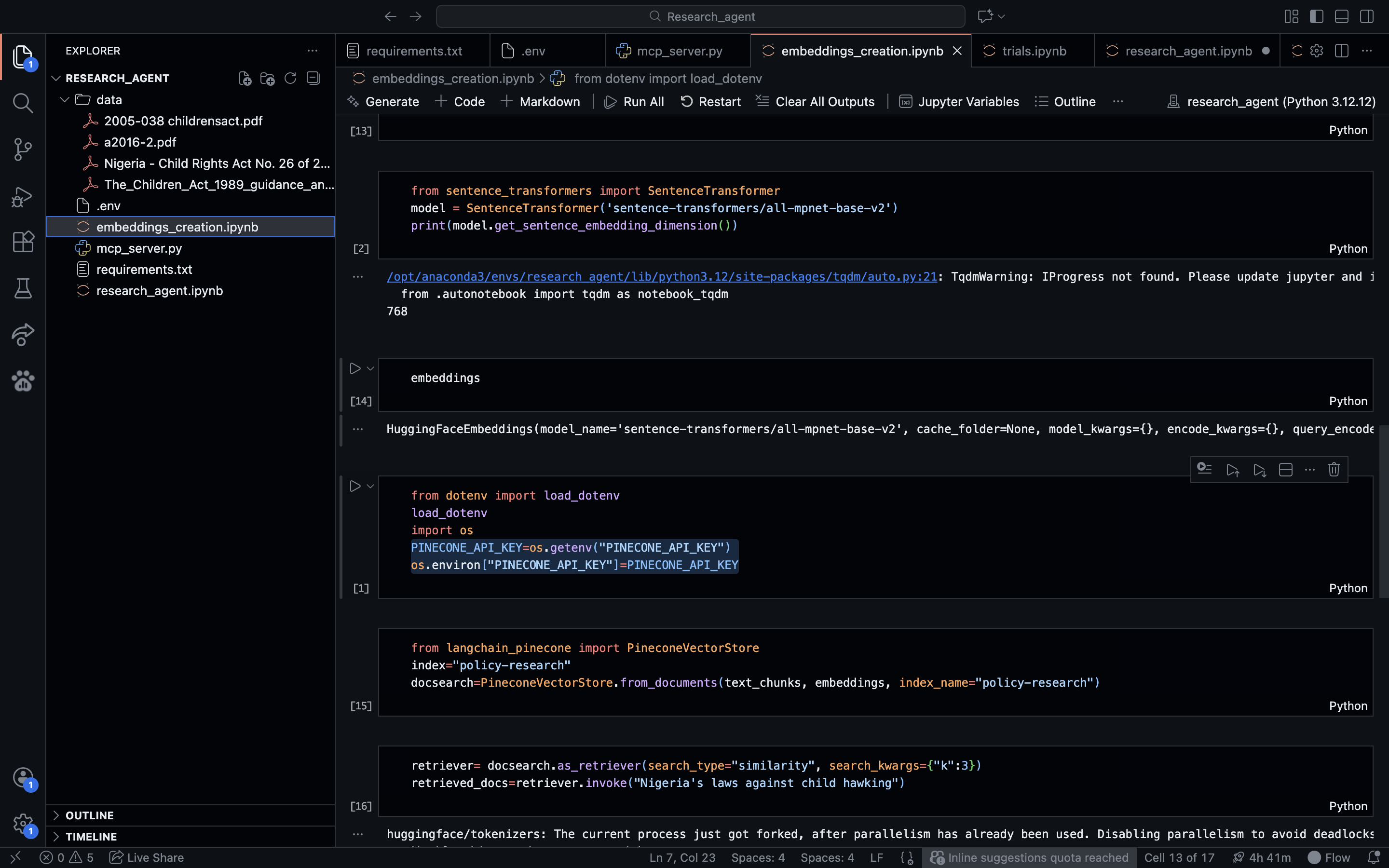Screen dimensions: 1389x868
Task: Open the Explorer view in activity bar
Action: pyautogui.click(x=23, y=56)
